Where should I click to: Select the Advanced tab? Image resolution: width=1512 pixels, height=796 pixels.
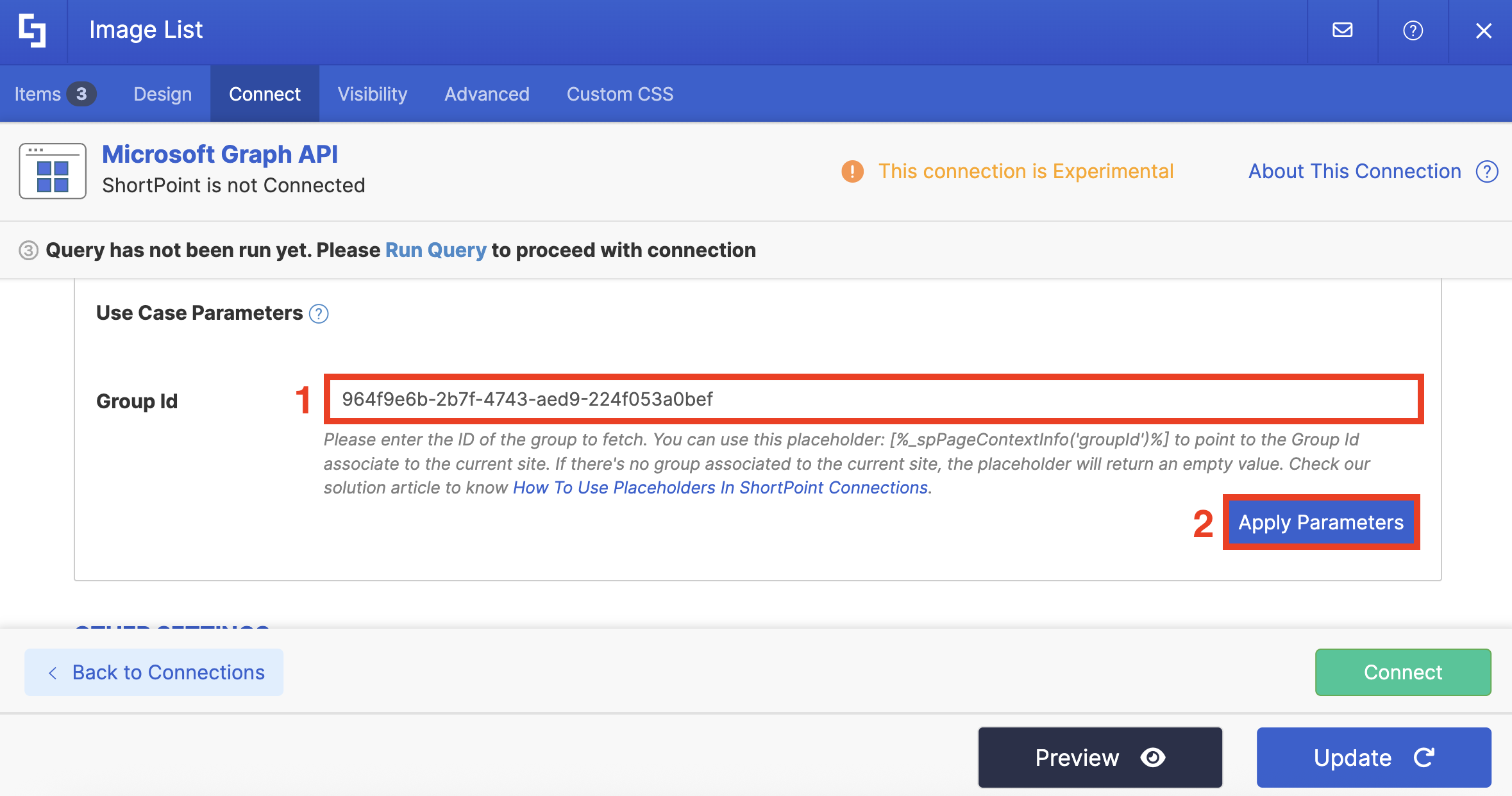click(487, 94)
